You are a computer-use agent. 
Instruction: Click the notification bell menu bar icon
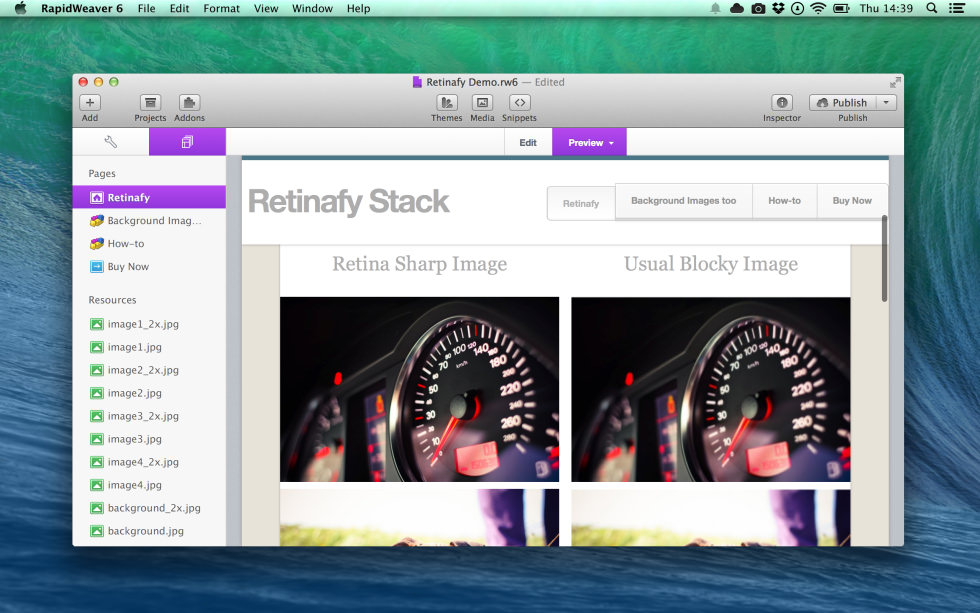coord(715,8)
